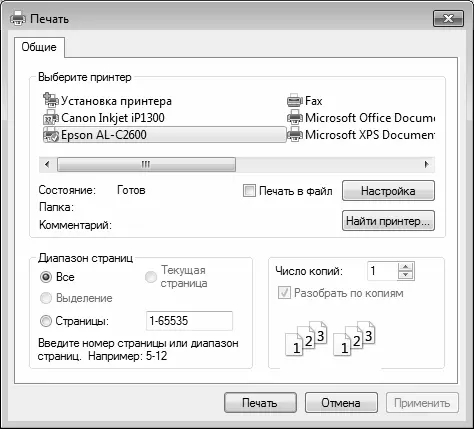Select the Страницы radio button
This screenshot has height=429, width=474.
(46, 321)
